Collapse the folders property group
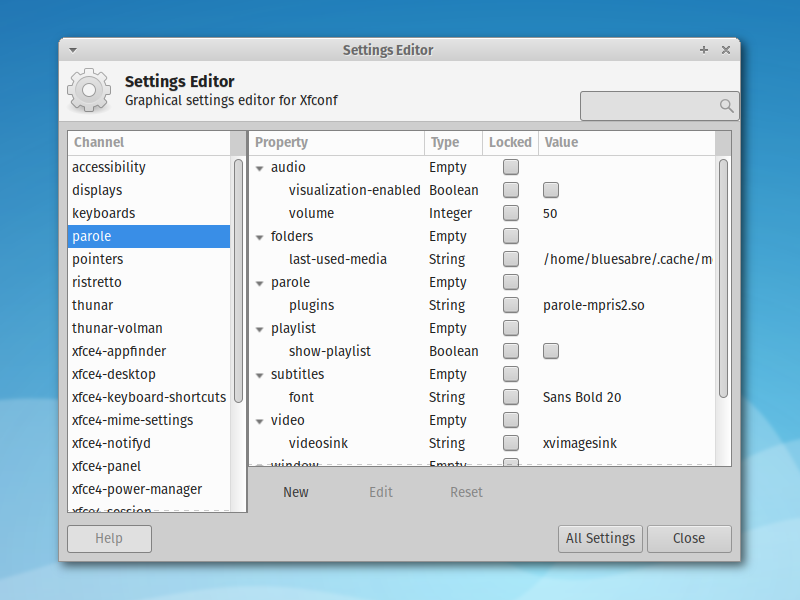Image resolution: width=800 pixels, height=600 pixels. (x=260, y=236)
